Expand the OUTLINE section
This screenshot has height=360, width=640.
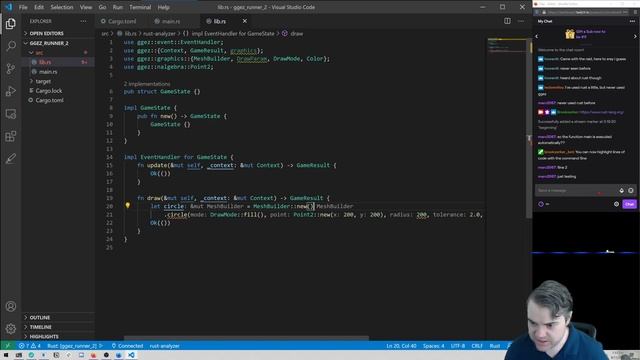pyautogui.click(x=40, y=317)
